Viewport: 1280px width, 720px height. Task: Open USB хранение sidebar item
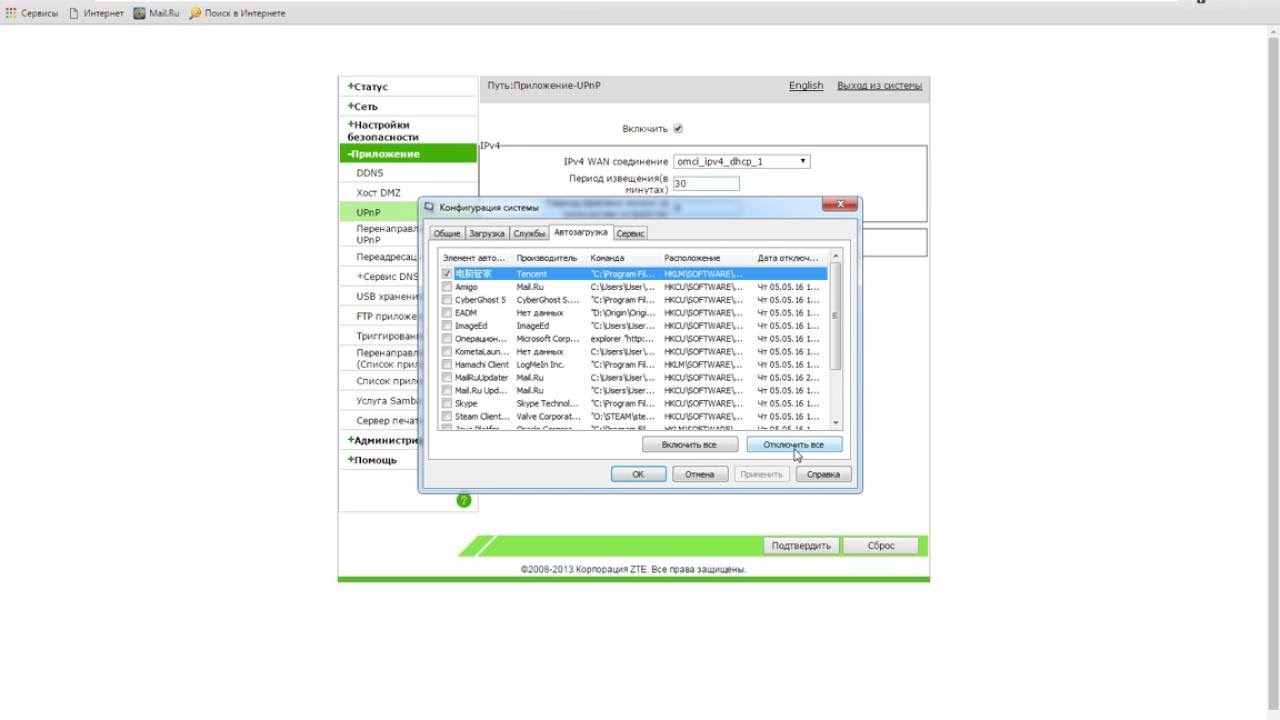point(388,296)
